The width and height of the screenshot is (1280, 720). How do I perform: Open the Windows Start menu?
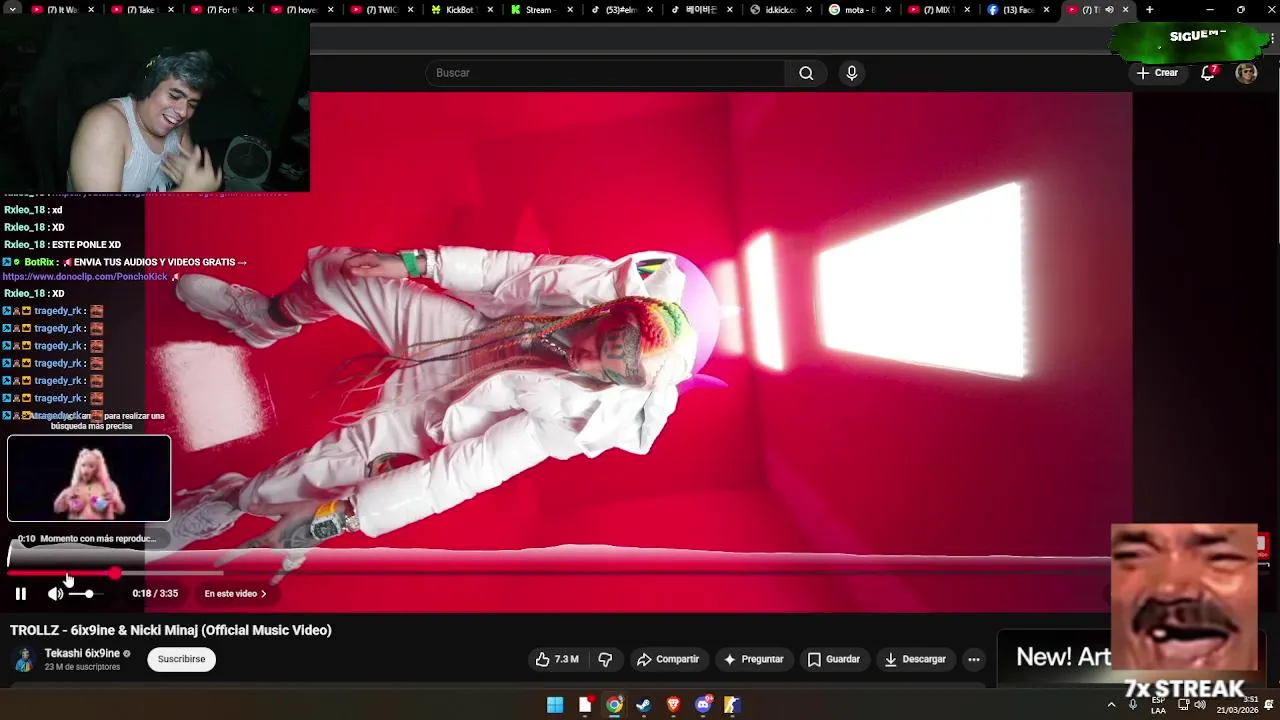click(x=555, y=705)
